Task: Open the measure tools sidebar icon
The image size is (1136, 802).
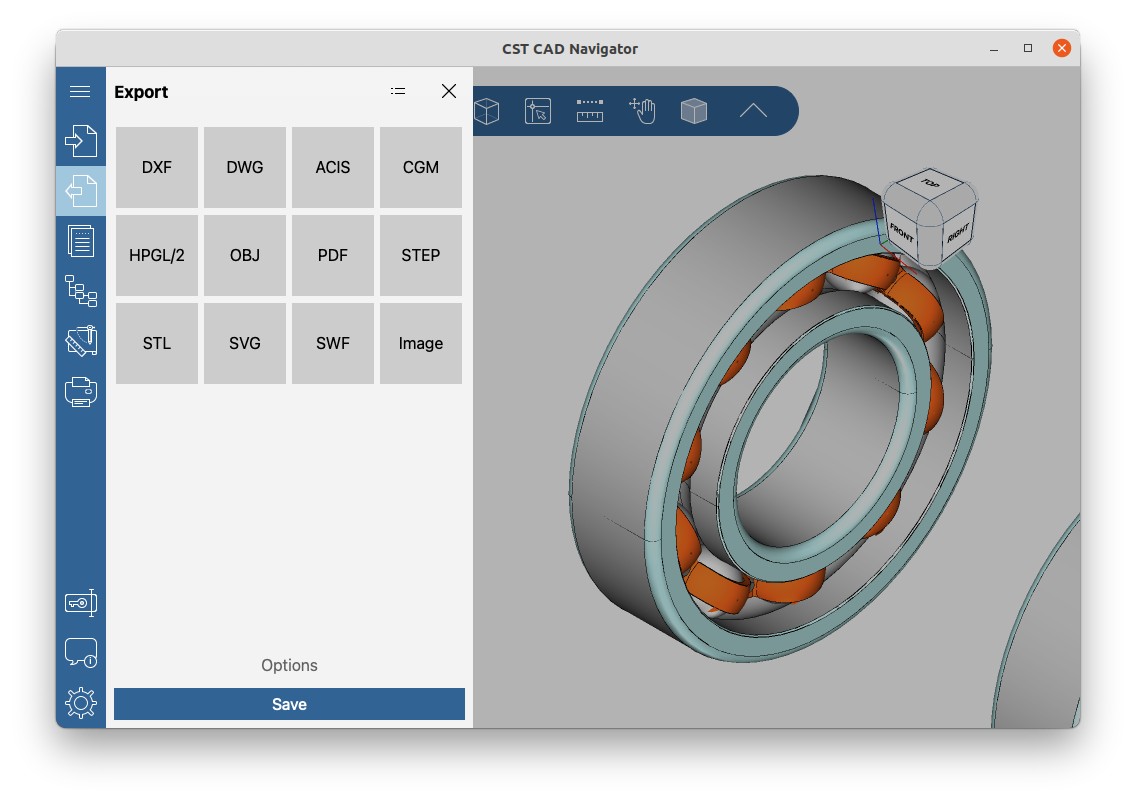Action: click(80, 341)
